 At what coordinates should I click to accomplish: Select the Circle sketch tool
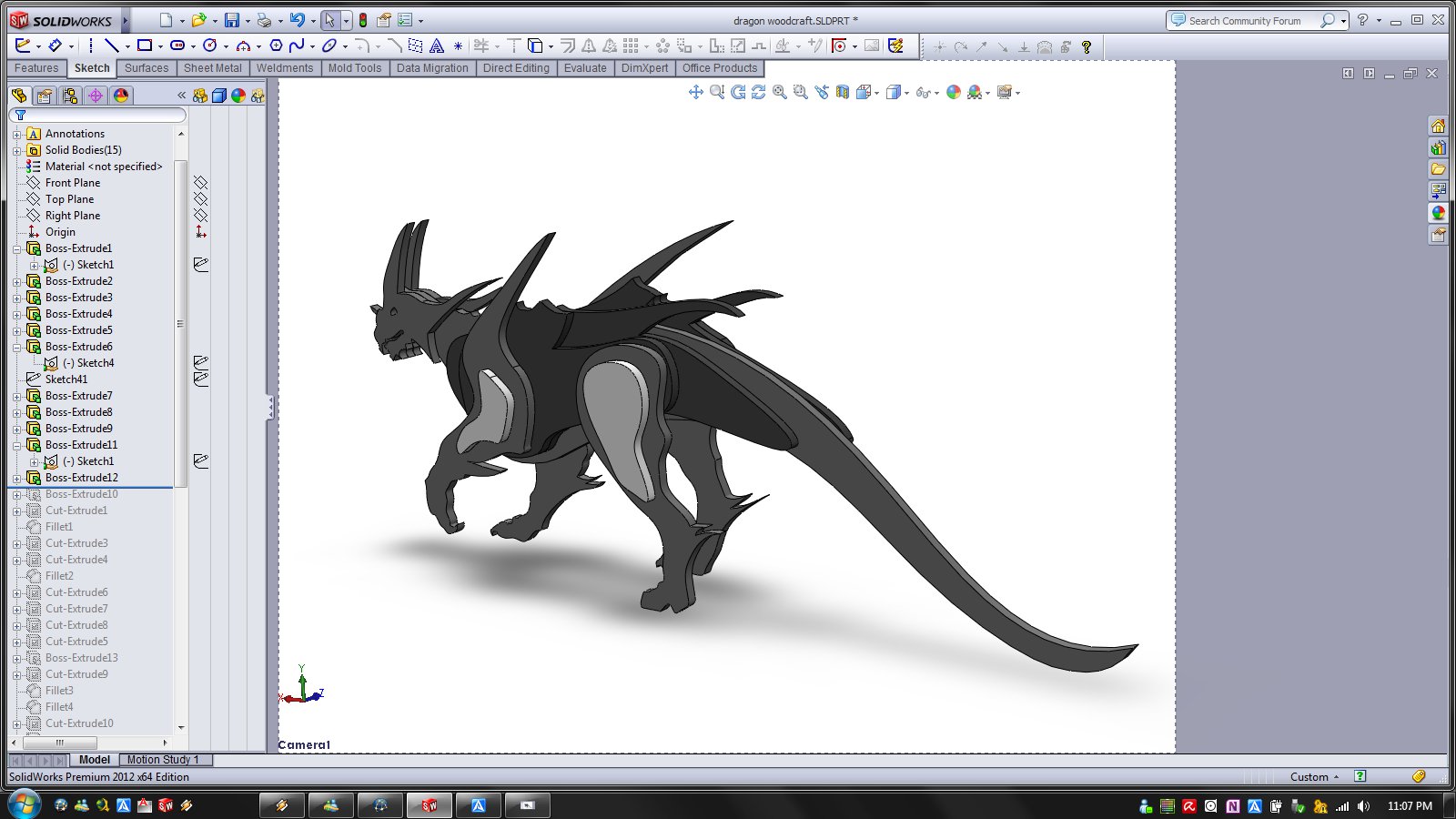(x=210, y=45)
